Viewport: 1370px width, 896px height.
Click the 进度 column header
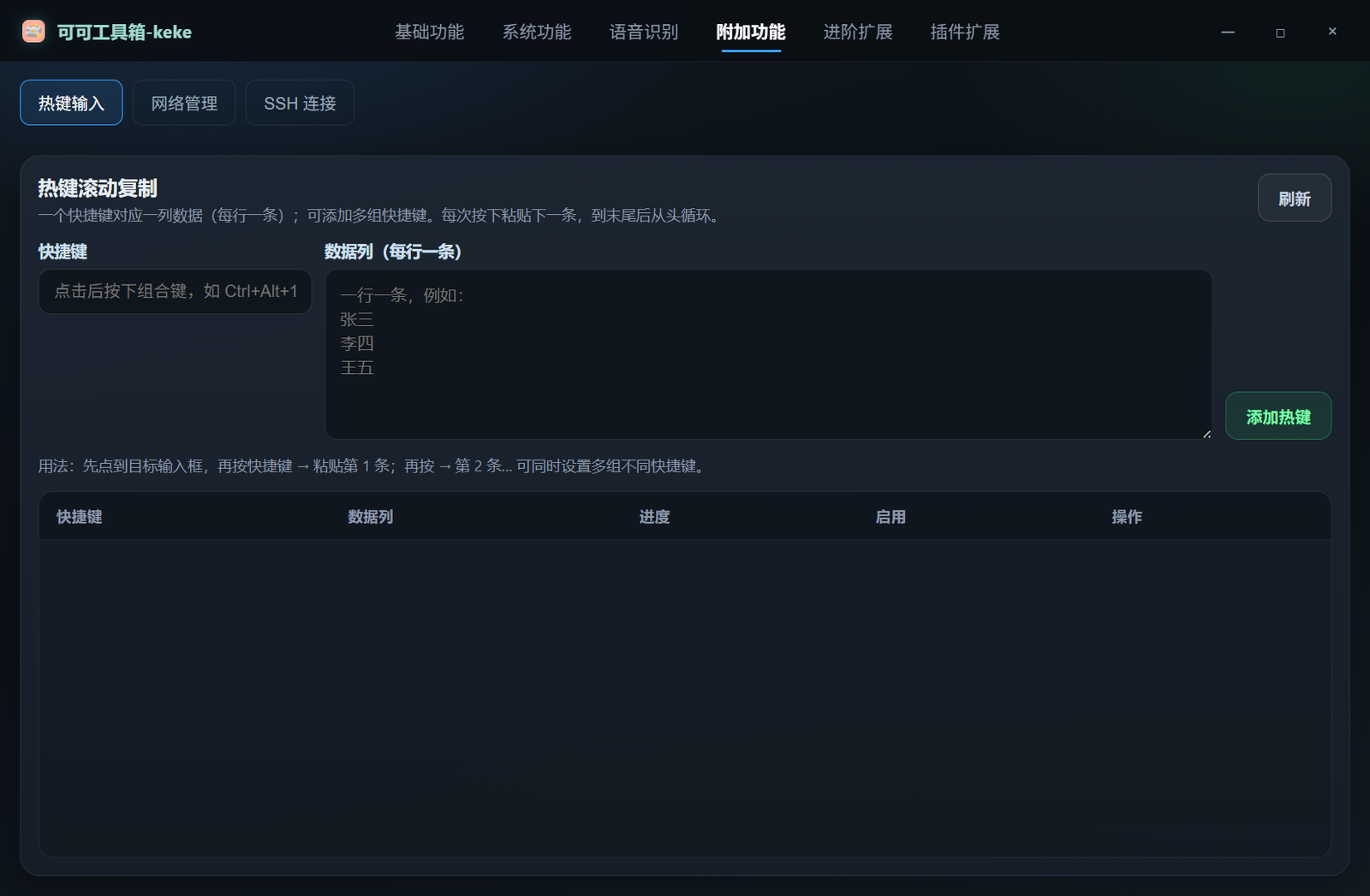coord(654,517)
